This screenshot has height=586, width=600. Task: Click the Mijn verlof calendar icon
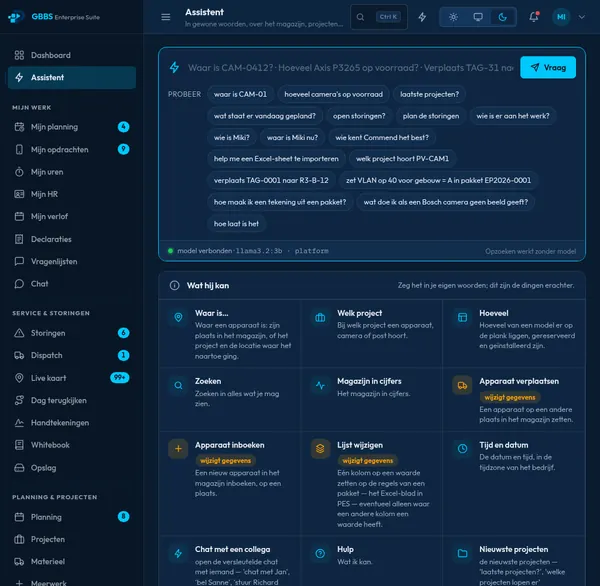click(19, 217)
